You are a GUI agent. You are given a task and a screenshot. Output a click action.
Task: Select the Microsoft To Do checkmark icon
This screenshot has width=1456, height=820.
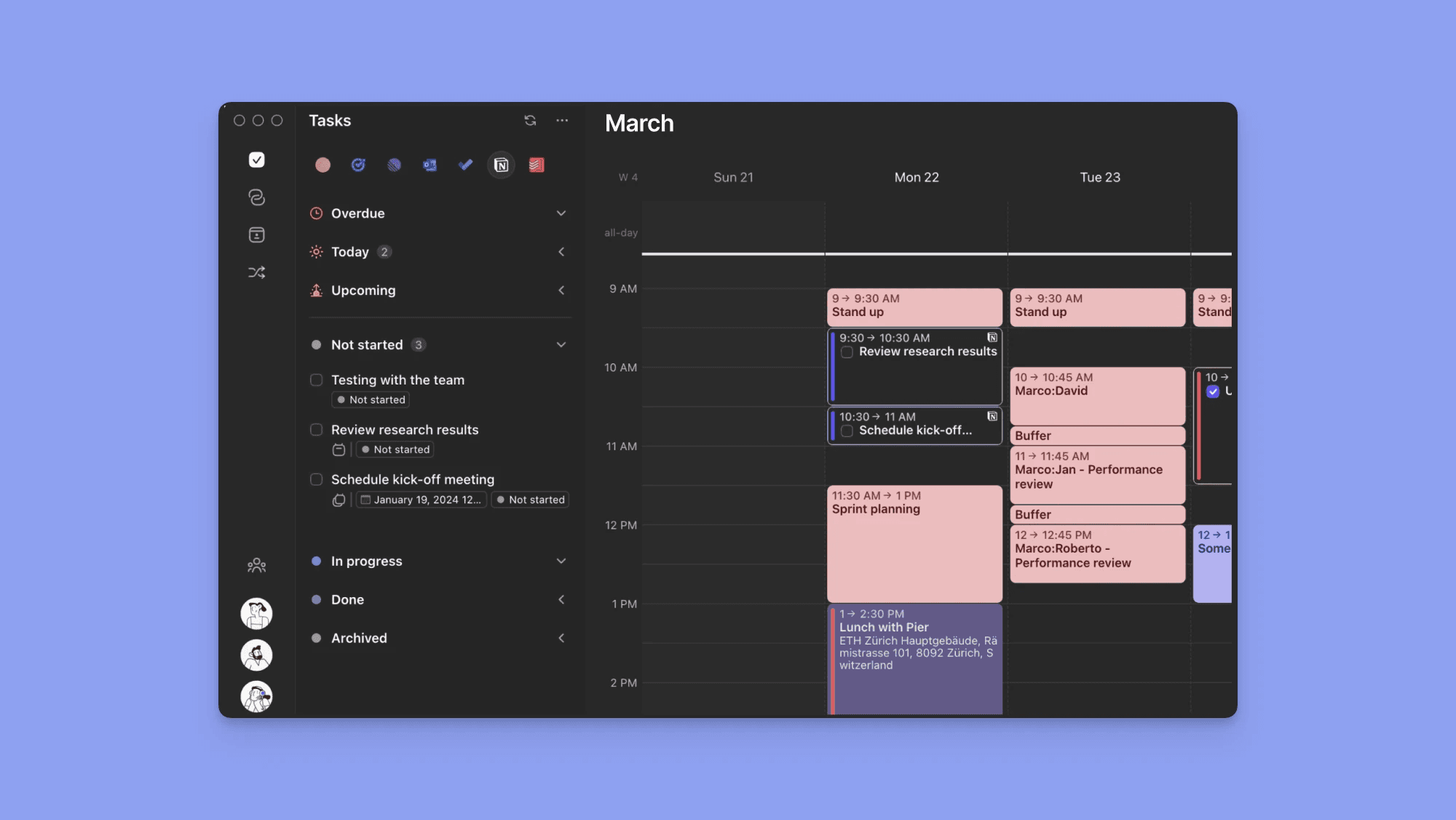pos(465,165)
